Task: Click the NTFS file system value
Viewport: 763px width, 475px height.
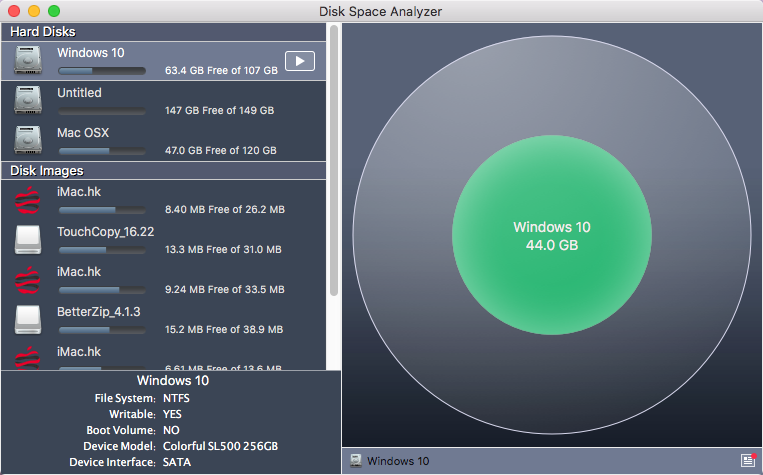Action: 176,398
